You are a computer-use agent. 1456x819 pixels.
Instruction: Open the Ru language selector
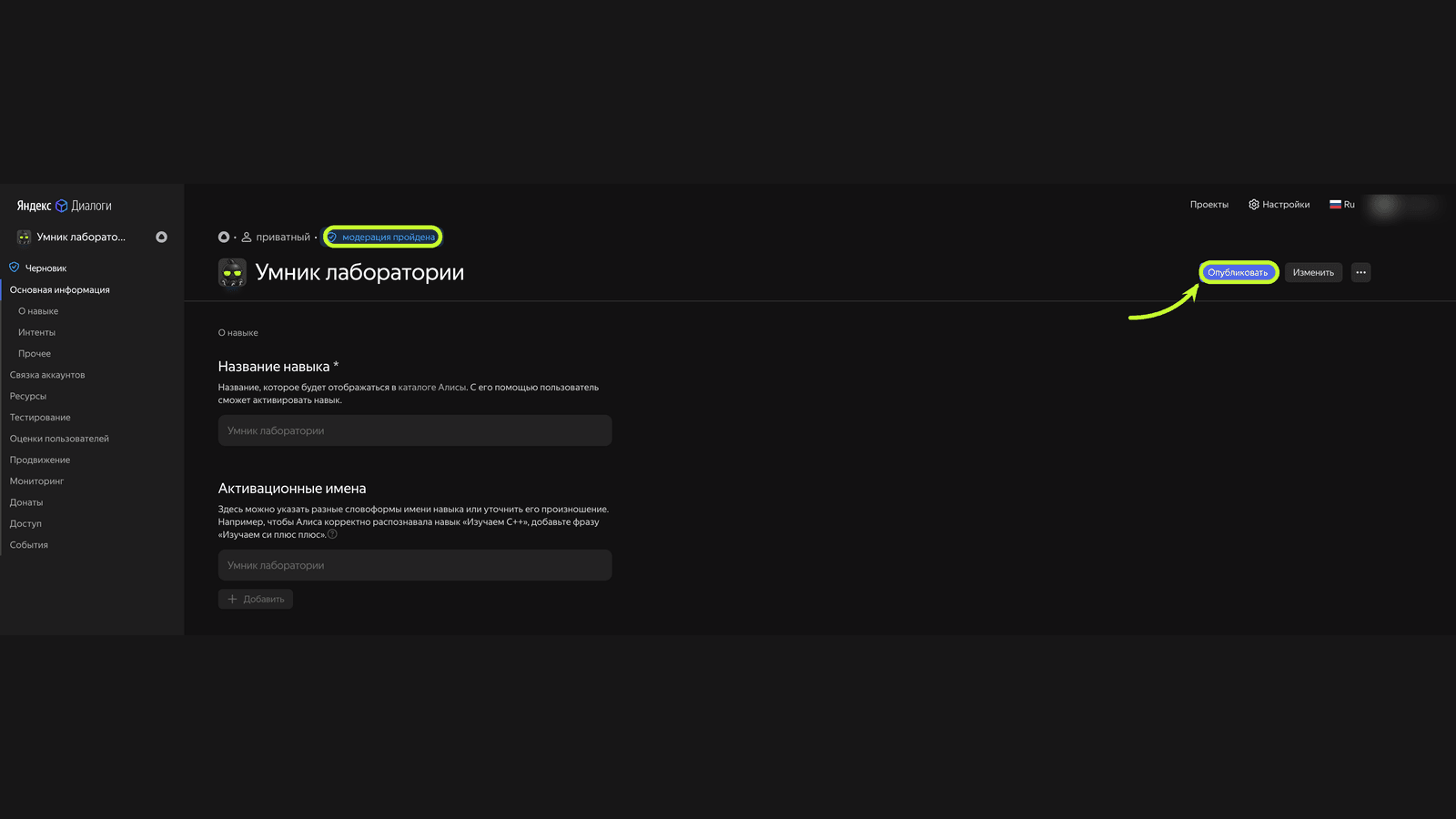pyautogui.click(x=1342, y=205)
